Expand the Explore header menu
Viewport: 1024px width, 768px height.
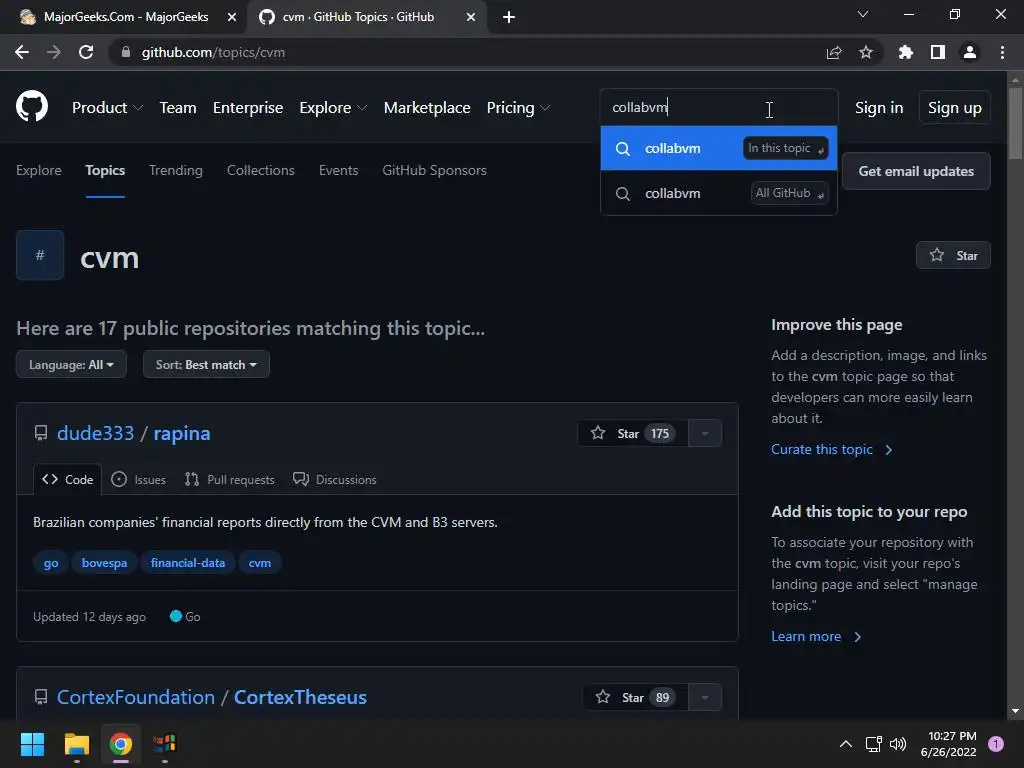tap(333, 107)
